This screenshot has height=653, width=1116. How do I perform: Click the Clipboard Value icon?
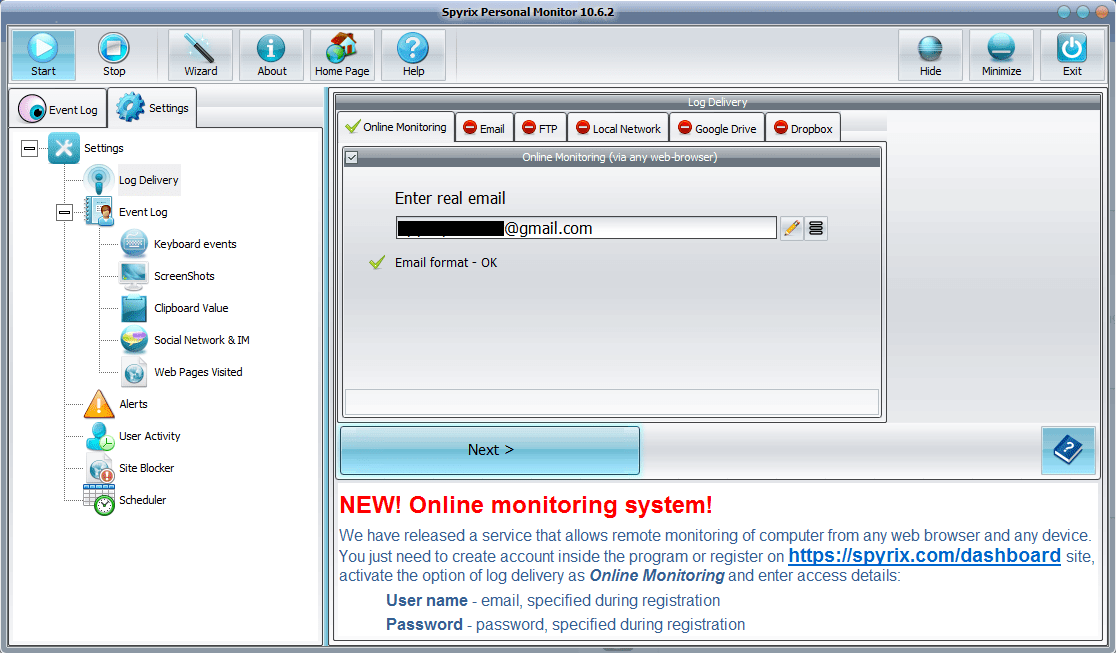134,308
